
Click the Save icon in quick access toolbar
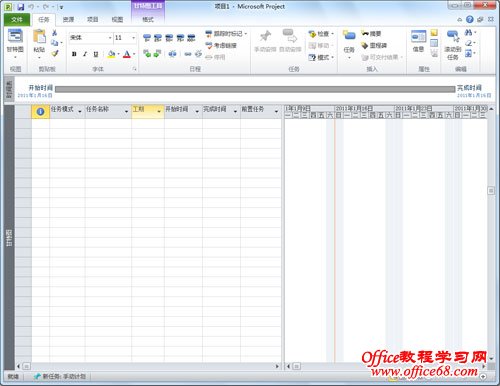coord(21,7)
